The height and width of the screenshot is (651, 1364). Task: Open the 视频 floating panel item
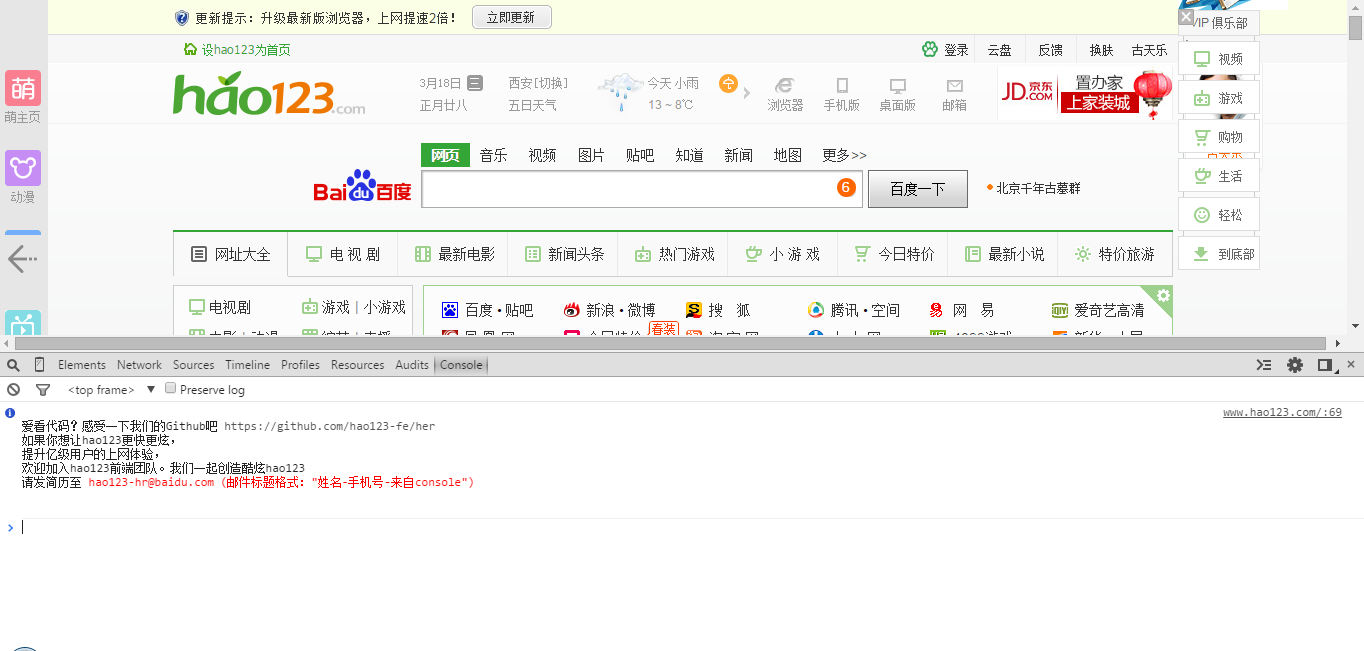(x=1218, y=59)
